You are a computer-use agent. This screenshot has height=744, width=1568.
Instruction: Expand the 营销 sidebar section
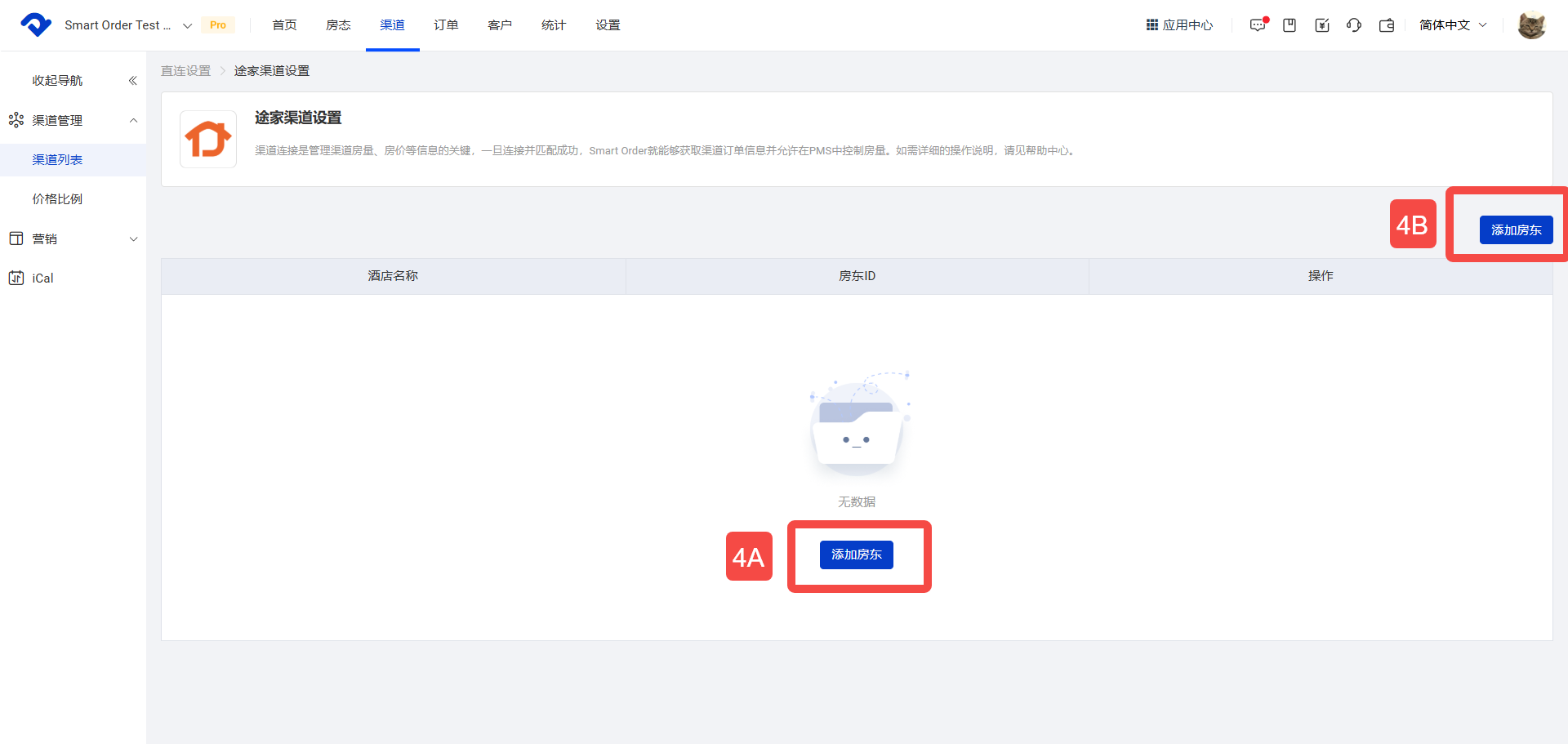(133, 239)
